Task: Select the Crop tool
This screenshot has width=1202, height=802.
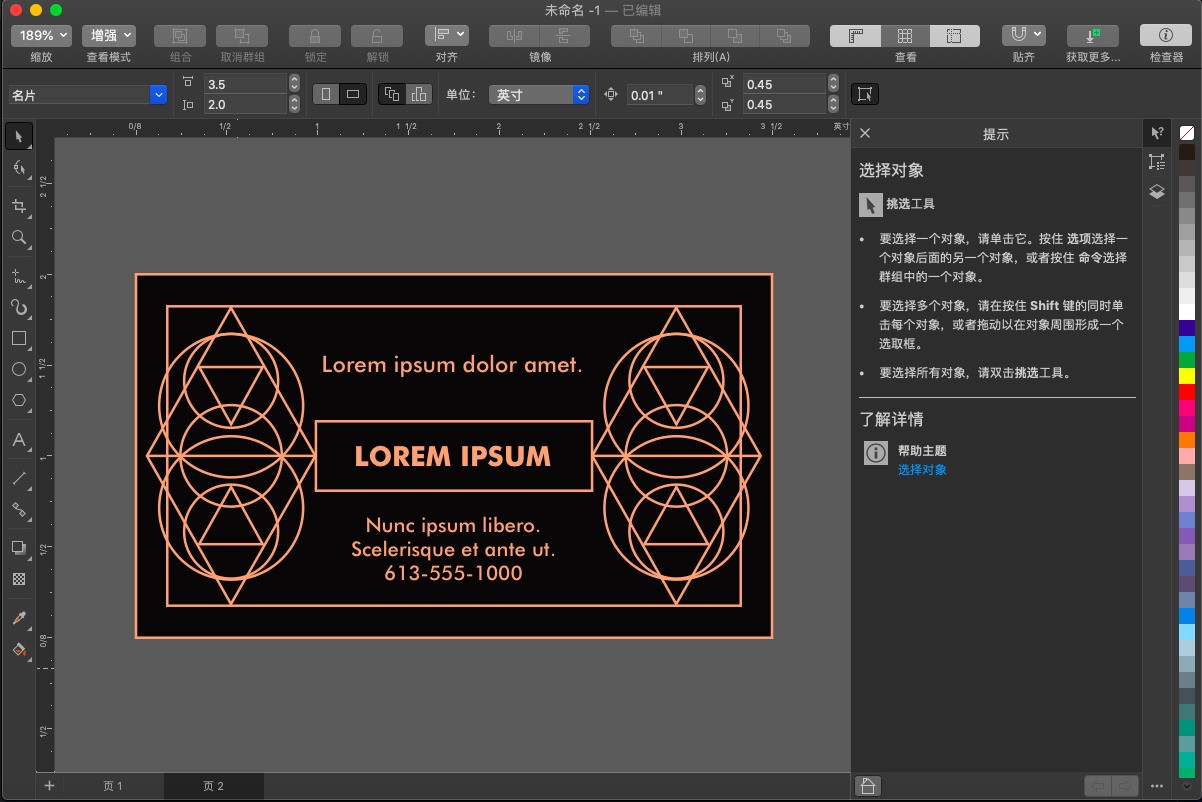Action: click(19, 207)
